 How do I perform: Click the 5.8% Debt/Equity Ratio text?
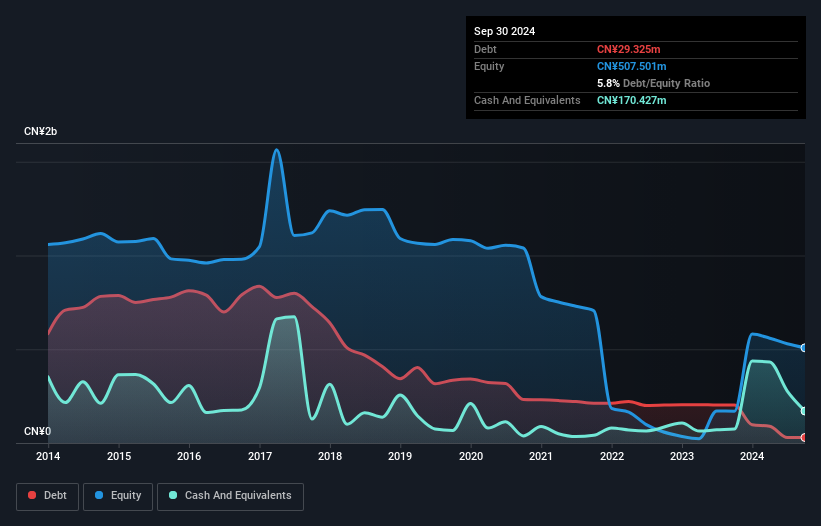tap(653, 83)
